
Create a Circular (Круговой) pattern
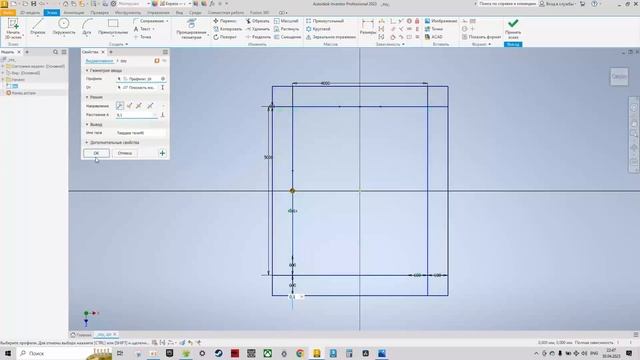click(318, 29)
